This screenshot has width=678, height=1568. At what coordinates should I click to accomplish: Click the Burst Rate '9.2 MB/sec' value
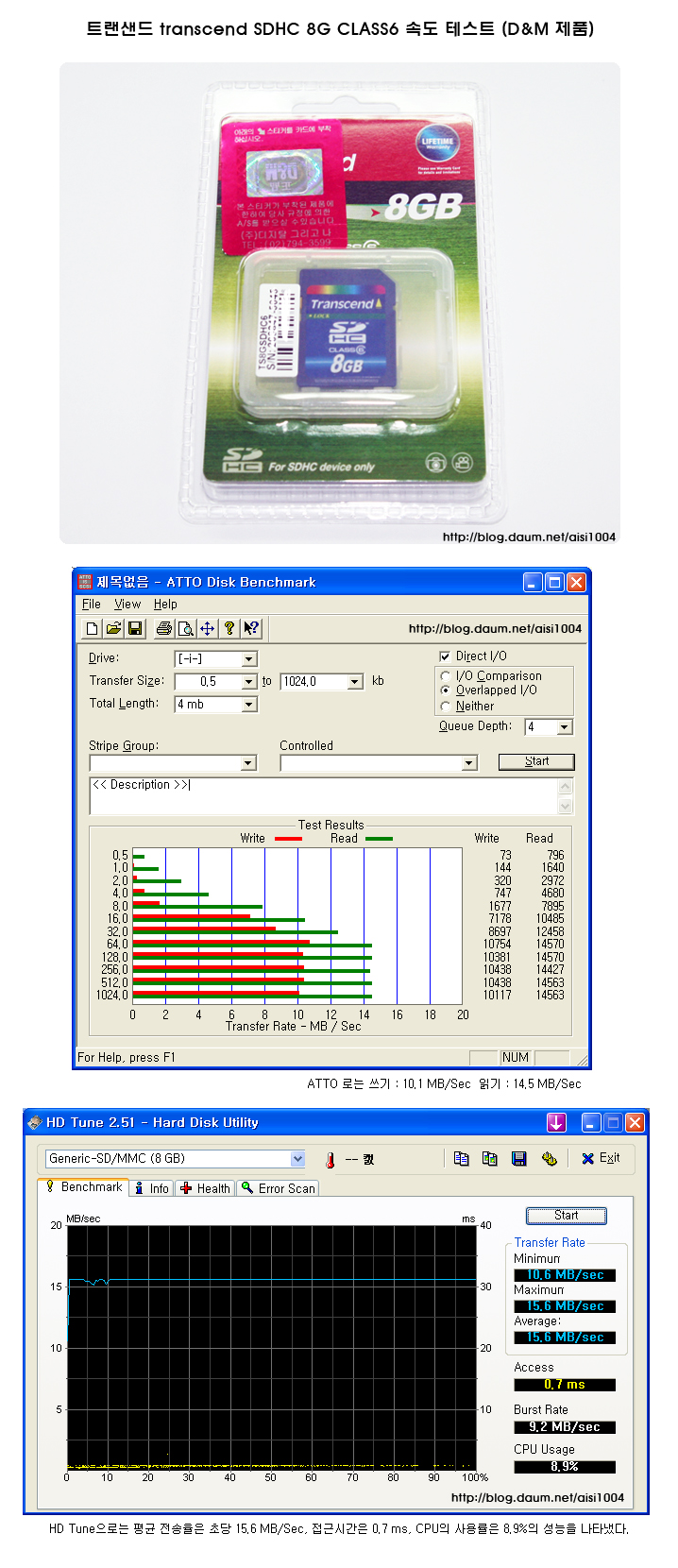pyautogui.click(x=565, y=1427)
